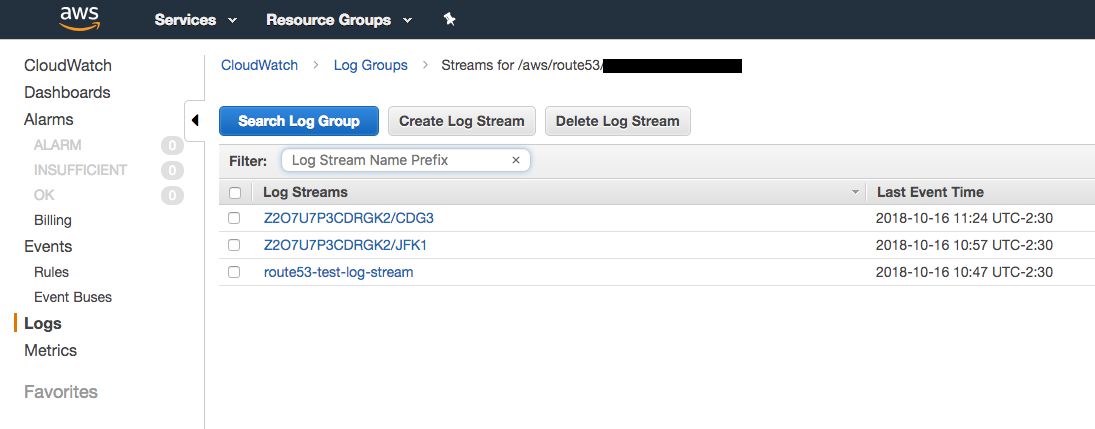Show alarms in ALARM state
1095x429 pixels.
[57, 145]
